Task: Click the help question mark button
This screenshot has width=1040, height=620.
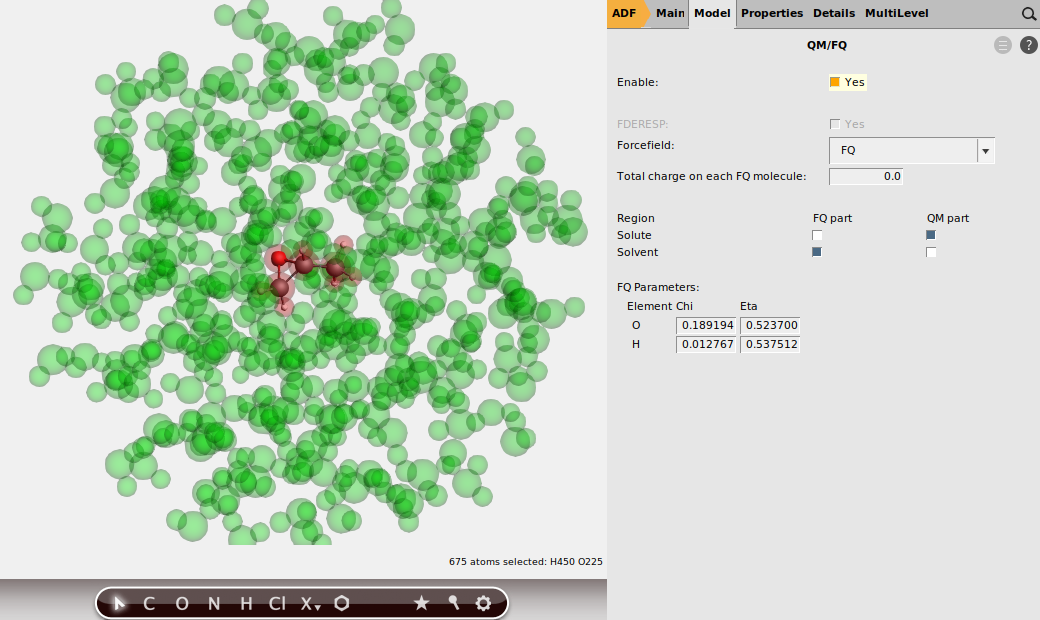Action: tap(1028, 45)
